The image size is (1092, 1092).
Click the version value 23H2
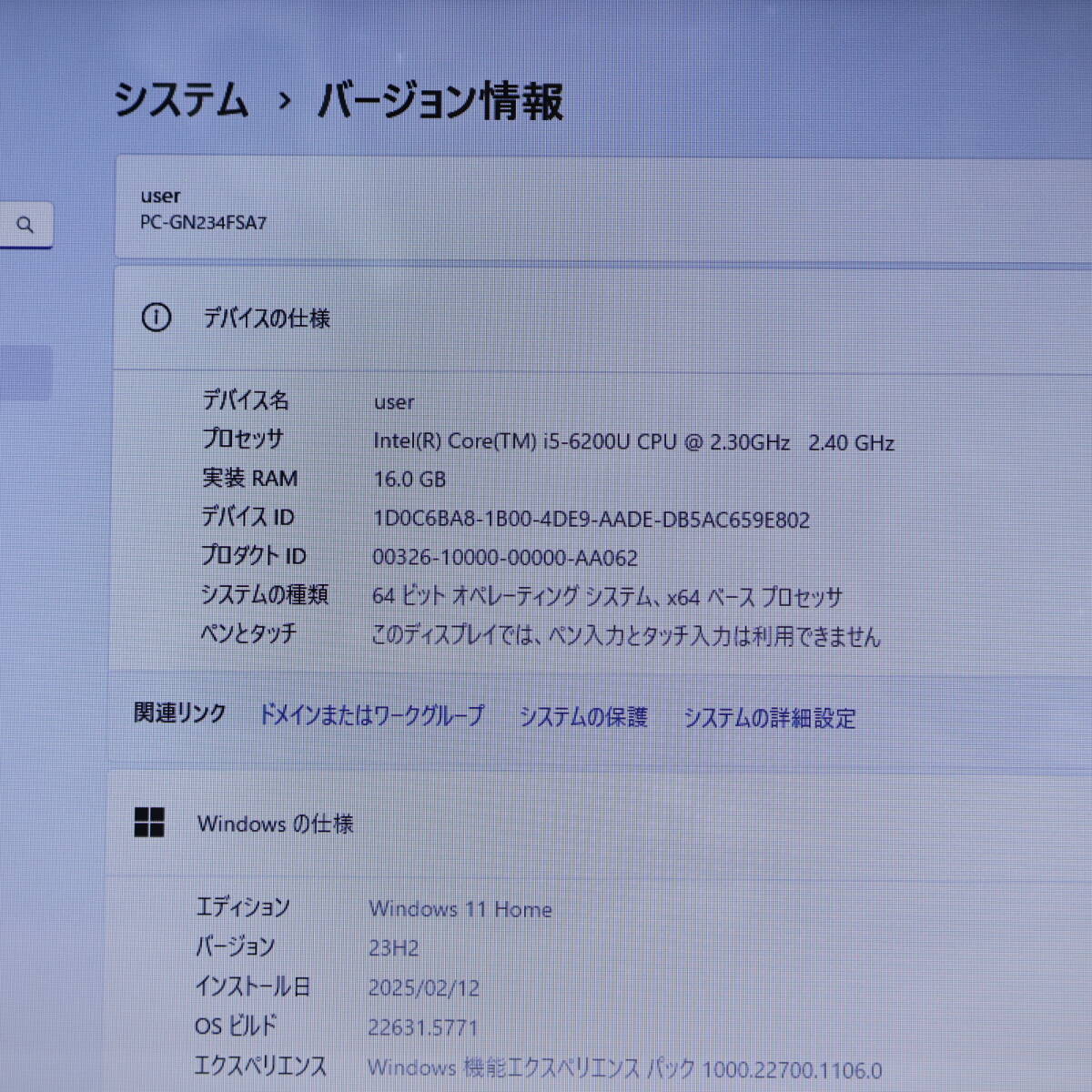point(393,948)
